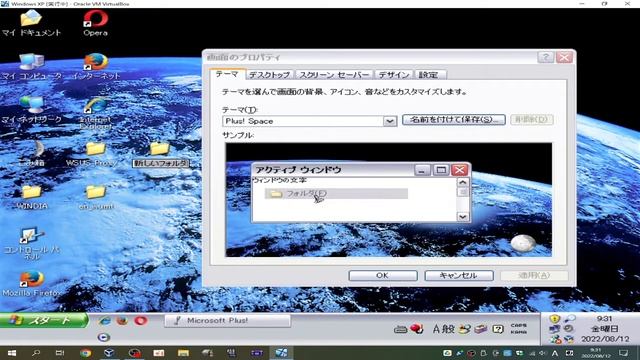Select the WINDIA folder on desktop

[31, 197]
